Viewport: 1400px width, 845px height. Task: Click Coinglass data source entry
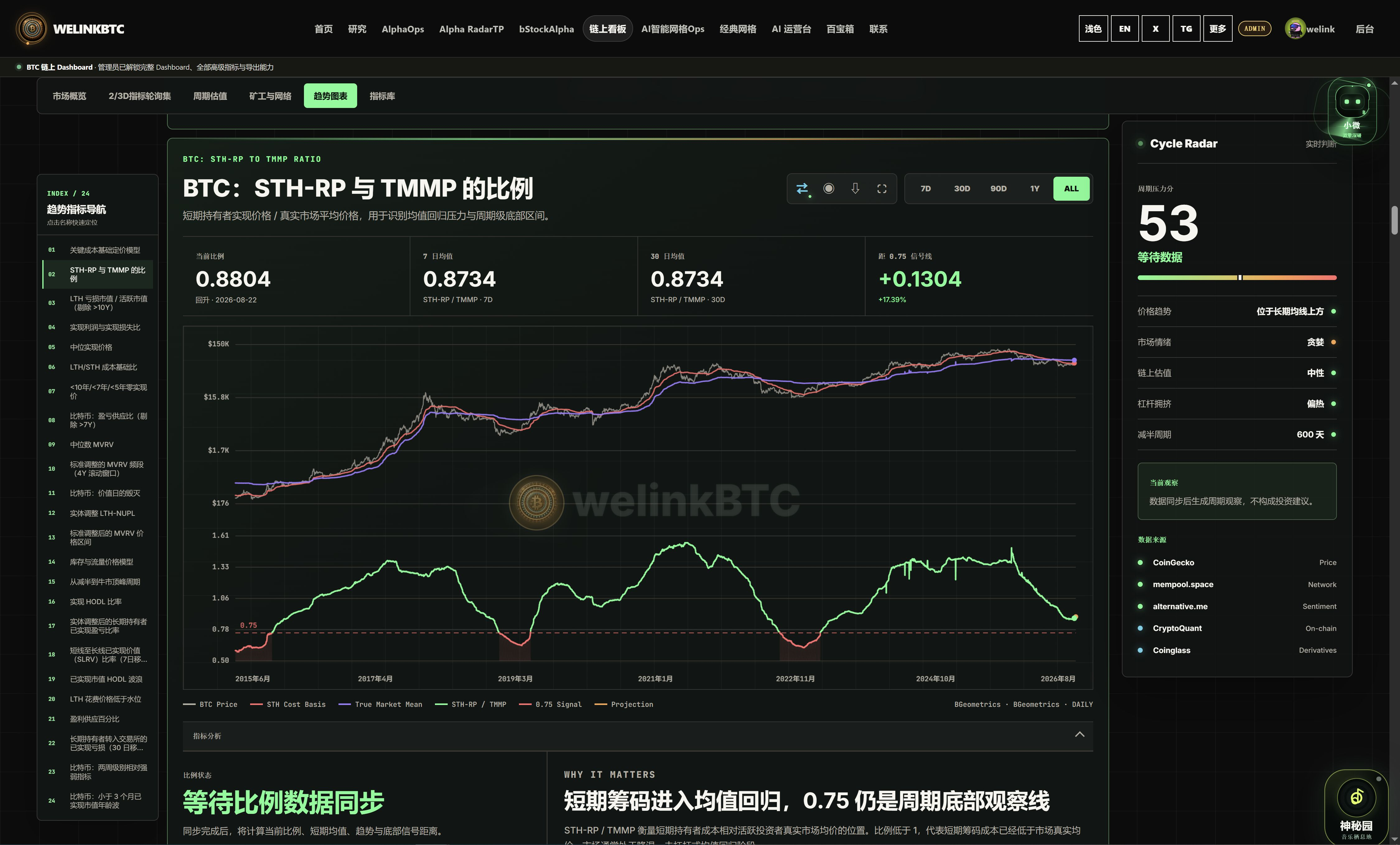[x=1237, y=651]
